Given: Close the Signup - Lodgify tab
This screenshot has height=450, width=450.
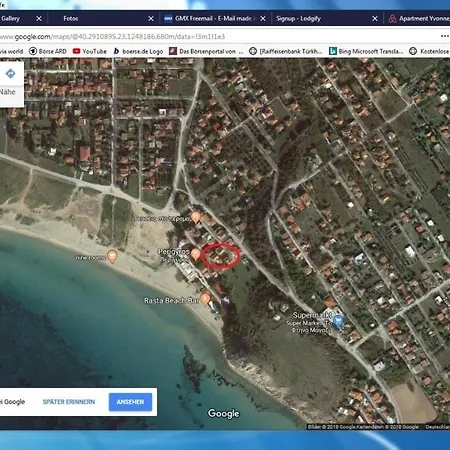Looking at the screenshot, I should point(375,19).
